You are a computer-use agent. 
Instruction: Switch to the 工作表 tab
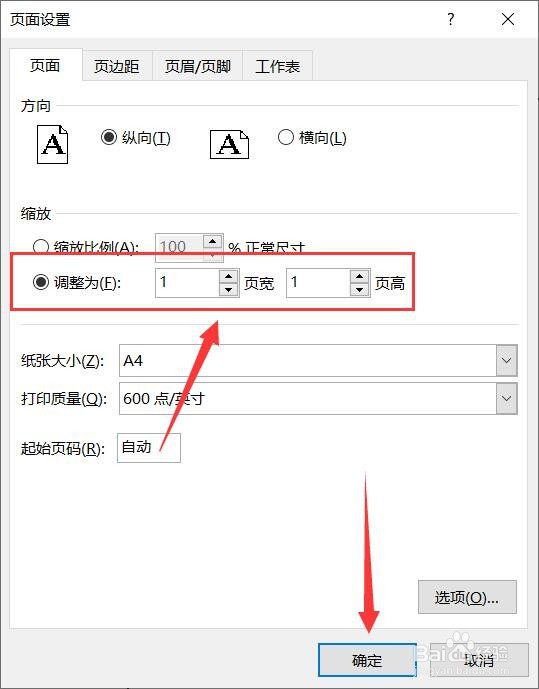(278, 66)
